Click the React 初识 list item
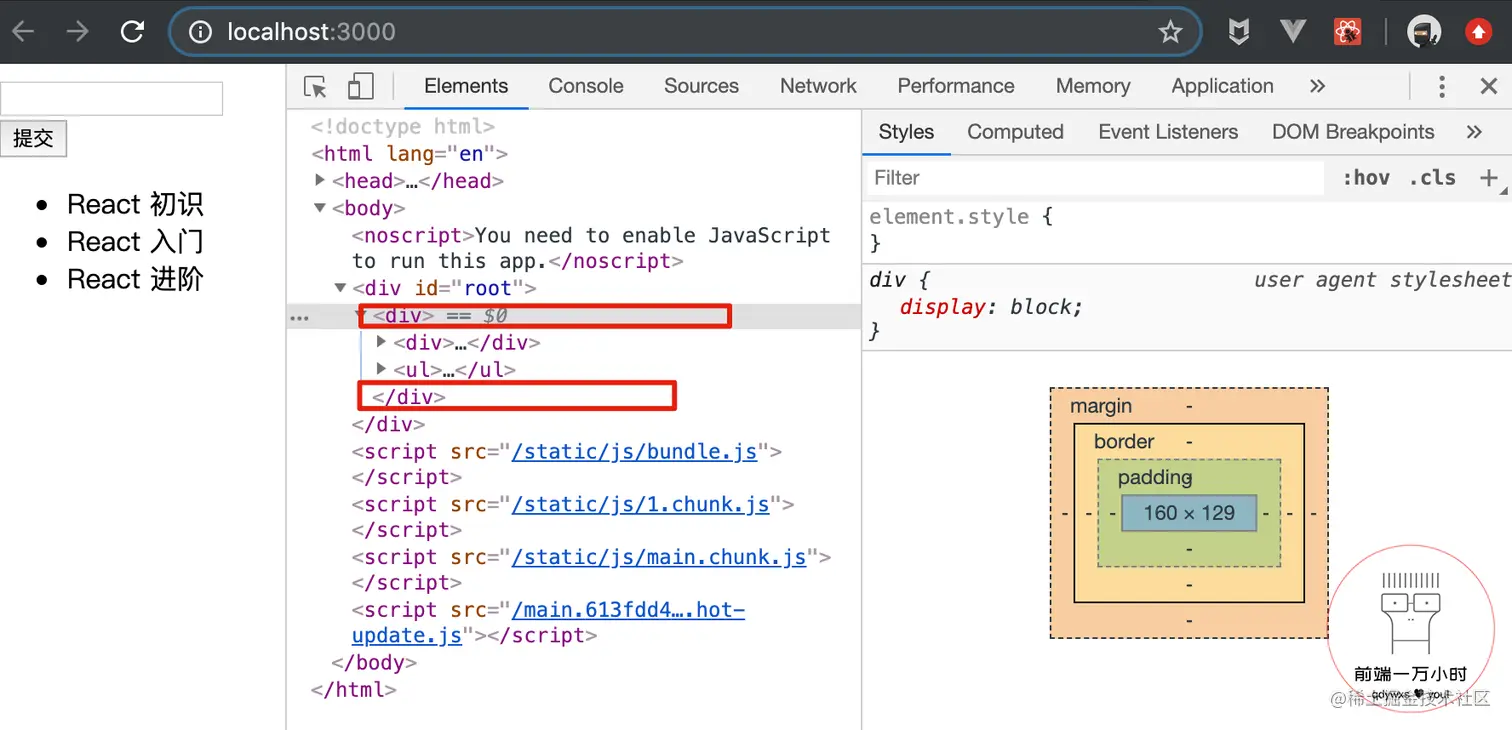 point(135,204)
